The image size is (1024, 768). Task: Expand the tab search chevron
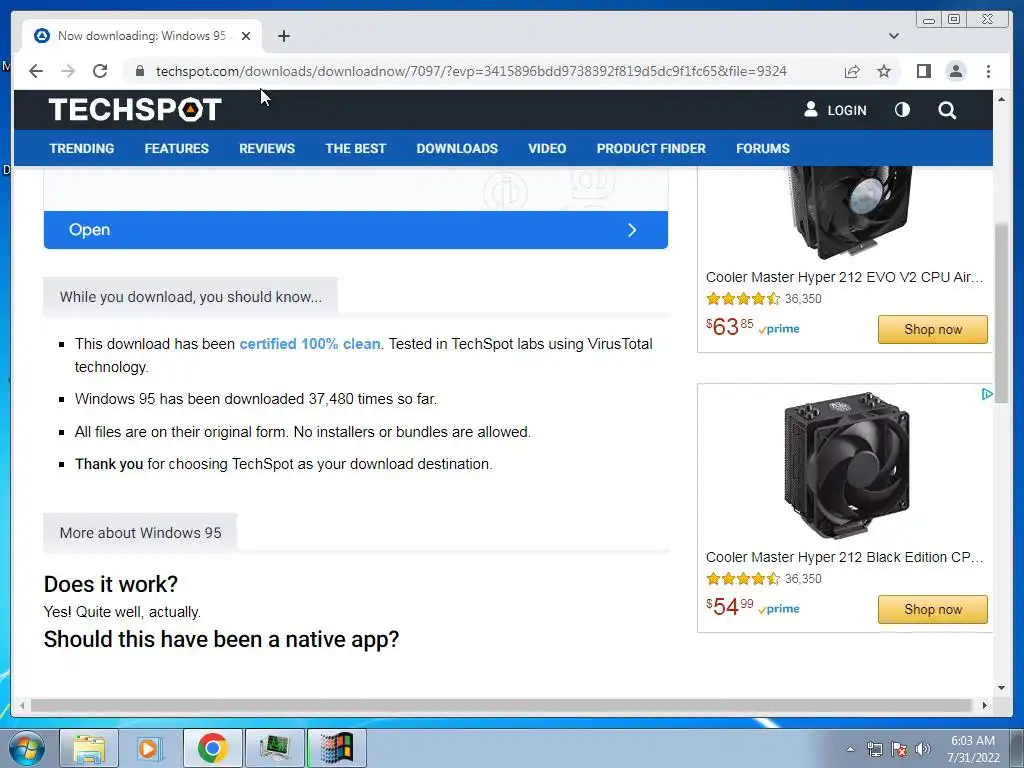pyautogui.click(x=893, y=36)
